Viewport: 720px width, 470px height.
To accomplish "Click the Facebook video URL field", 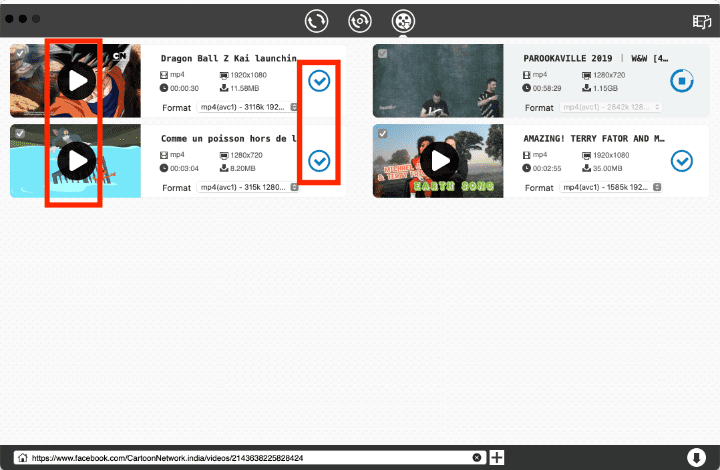I will 249,458.
